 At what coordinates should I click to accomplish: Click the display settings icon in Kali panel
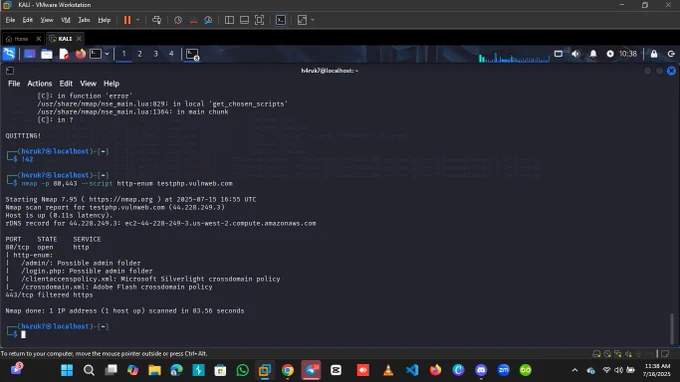pos(558,54)
